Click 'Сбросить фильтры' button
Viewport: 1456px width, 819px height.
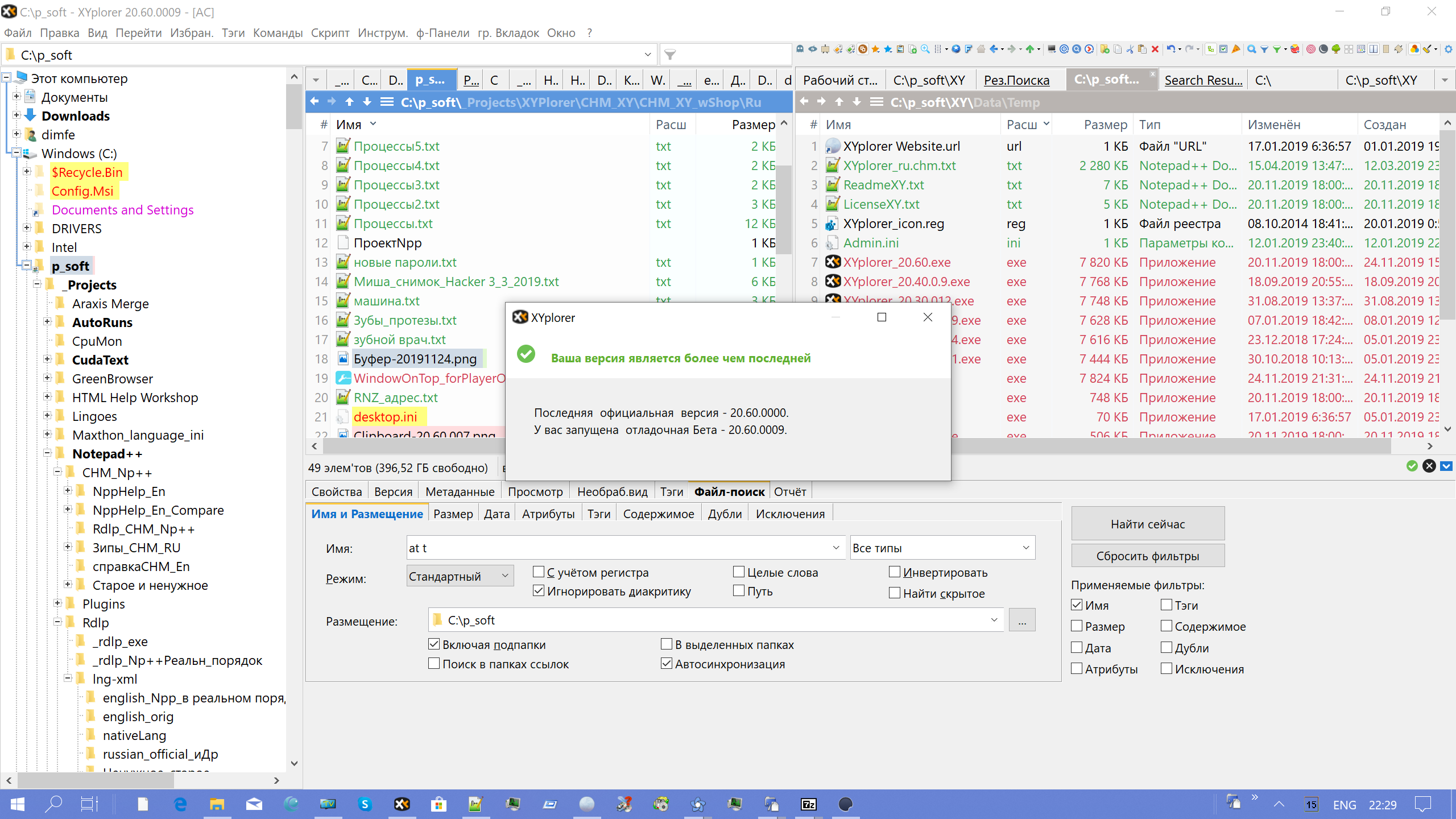[x=1147, y=556]
